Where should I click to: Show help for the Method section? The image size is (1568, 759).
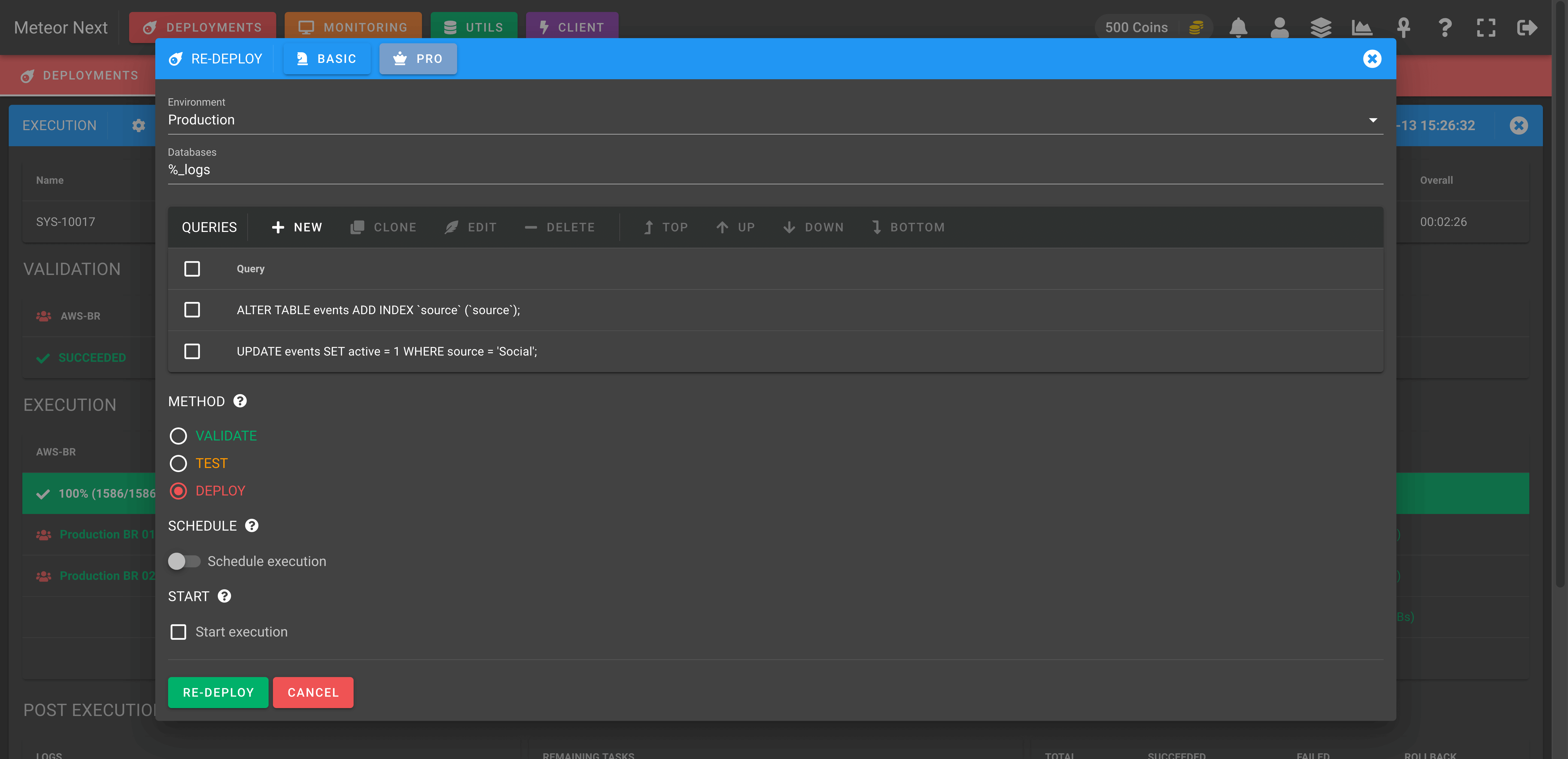click(x=240, y=401)
